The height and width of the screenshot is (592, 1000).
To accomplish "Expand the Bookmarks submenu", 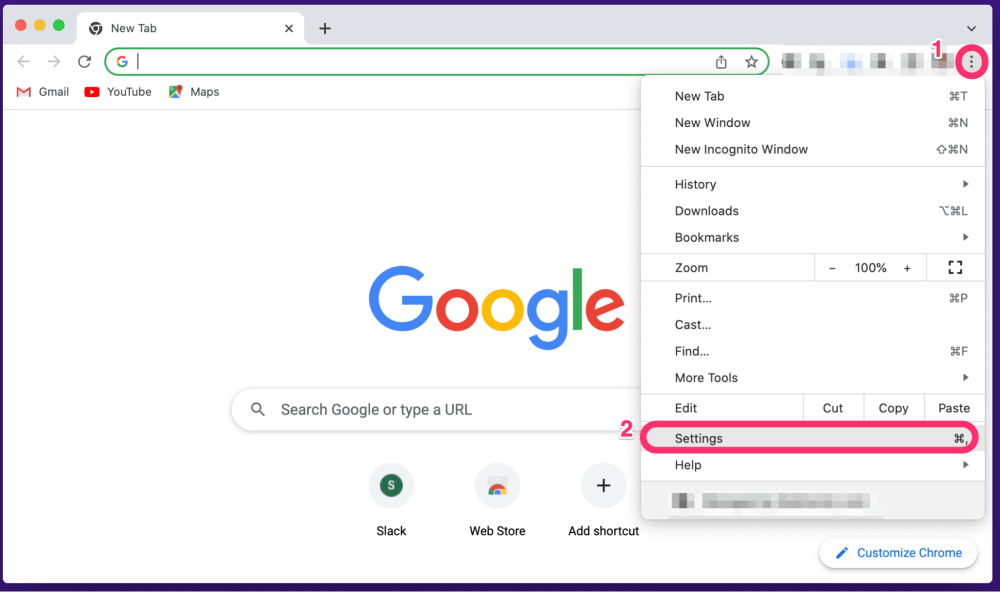I will pos(812,237).
